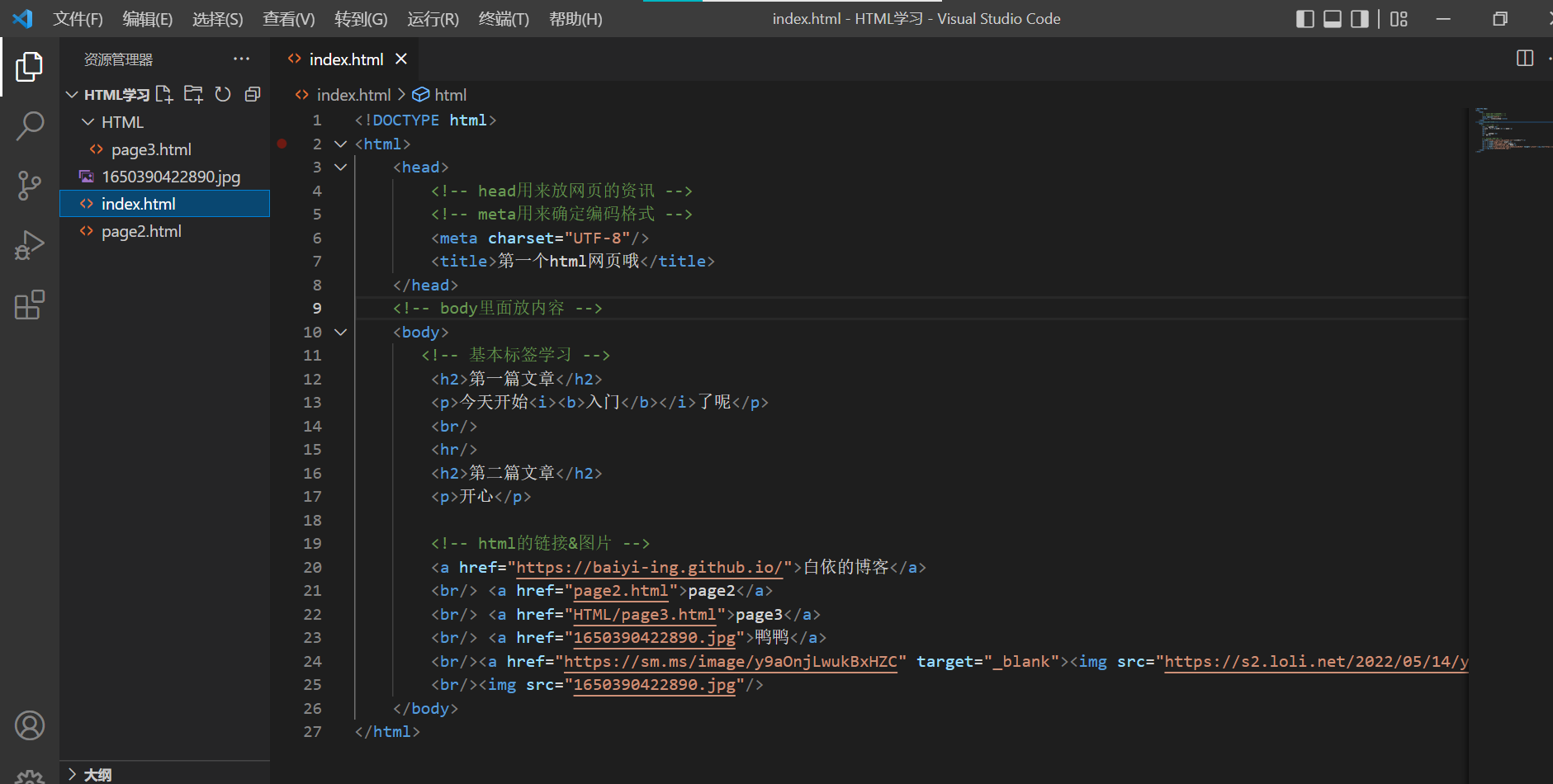Click the New File icon in explorer

[x=164, y=94]
